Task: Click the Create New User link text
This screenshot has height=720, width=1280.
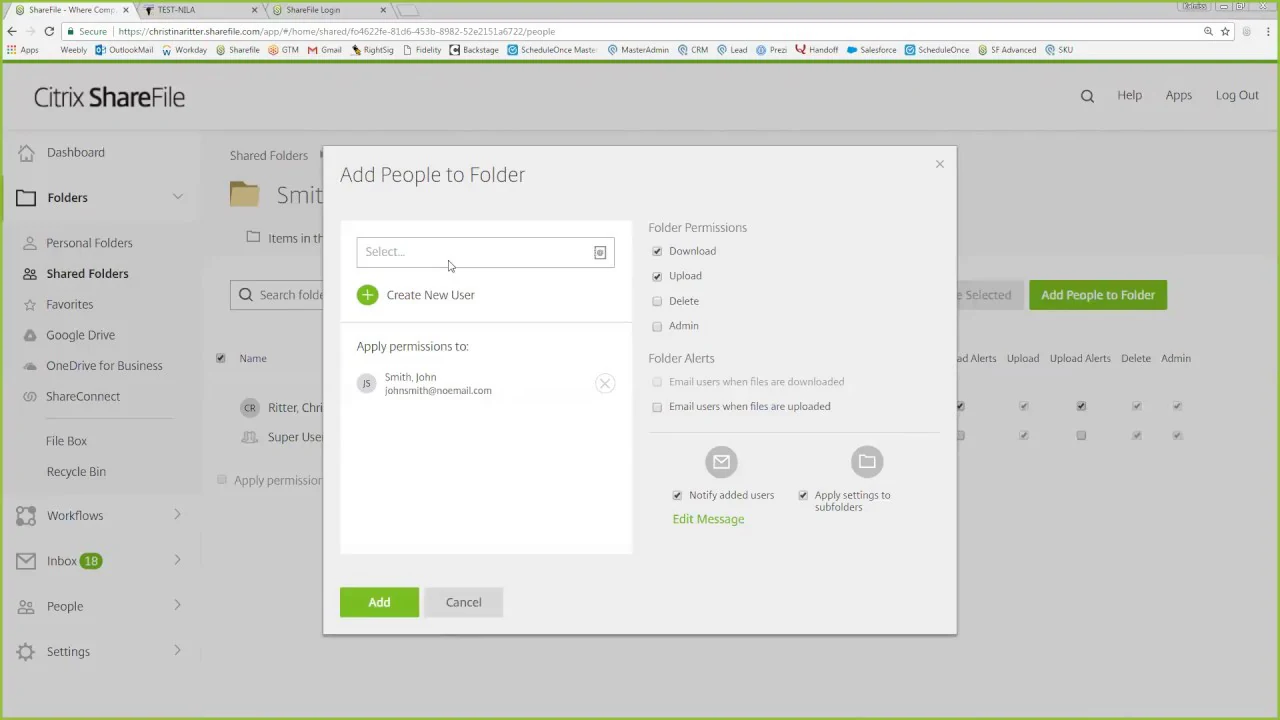Action: tap(431, 295)
